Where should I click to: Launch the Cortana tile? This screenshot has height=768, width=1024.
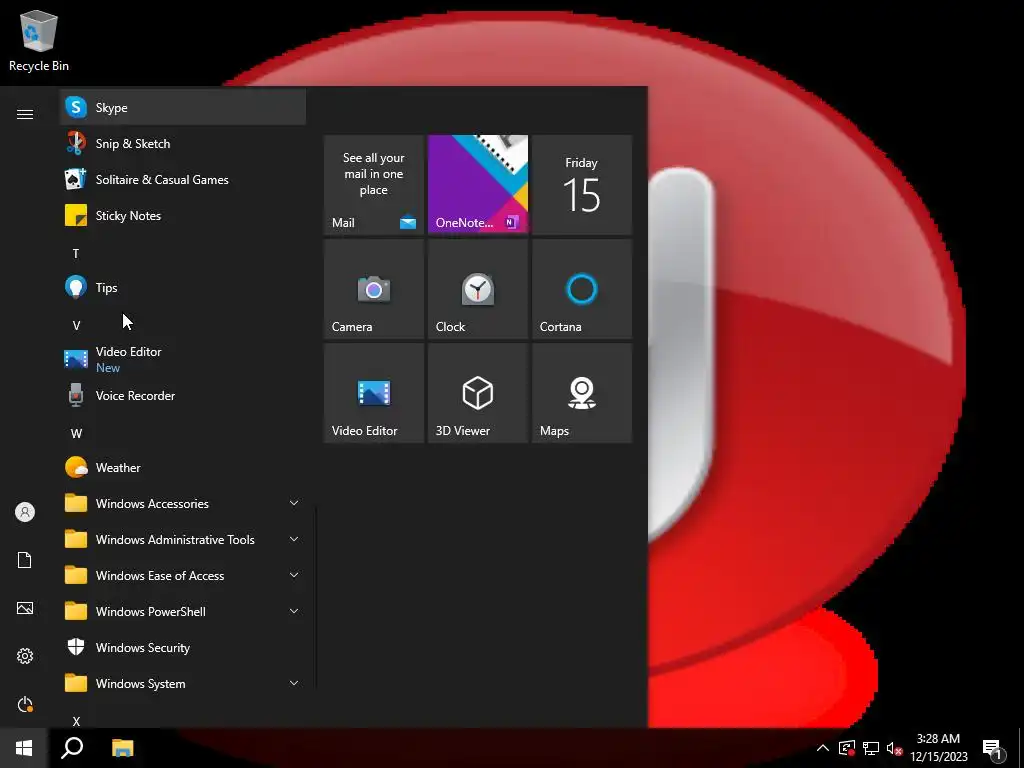581,289
